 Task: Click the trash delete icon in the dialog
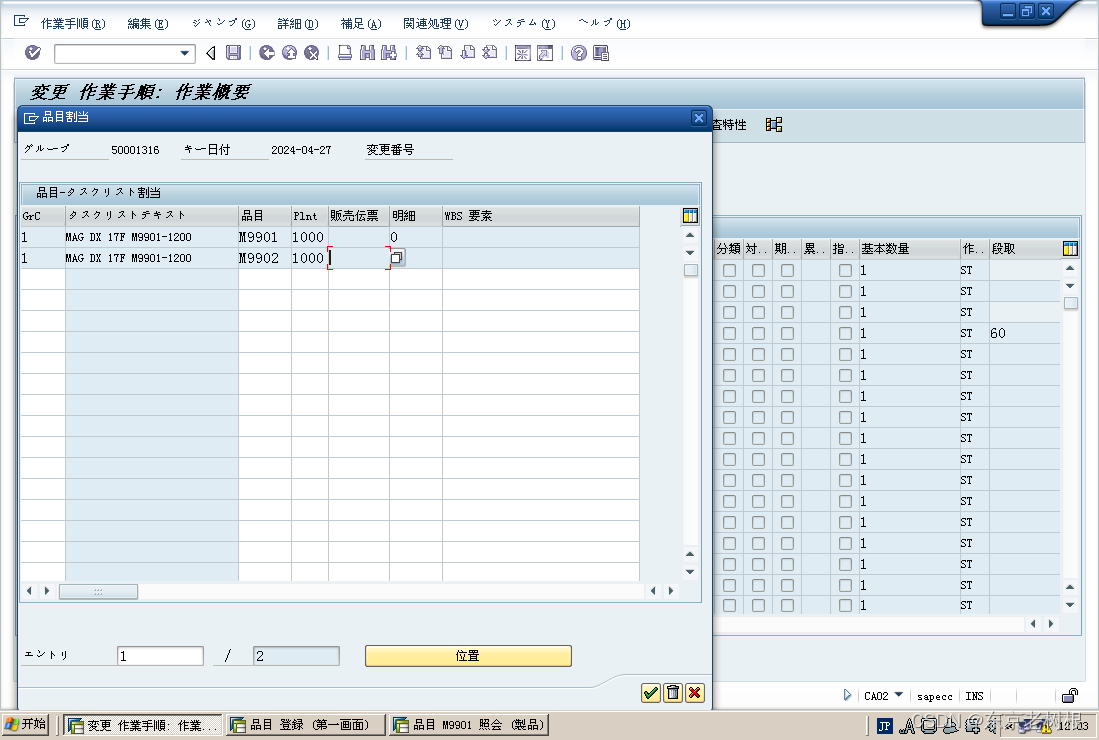point(671,692)
